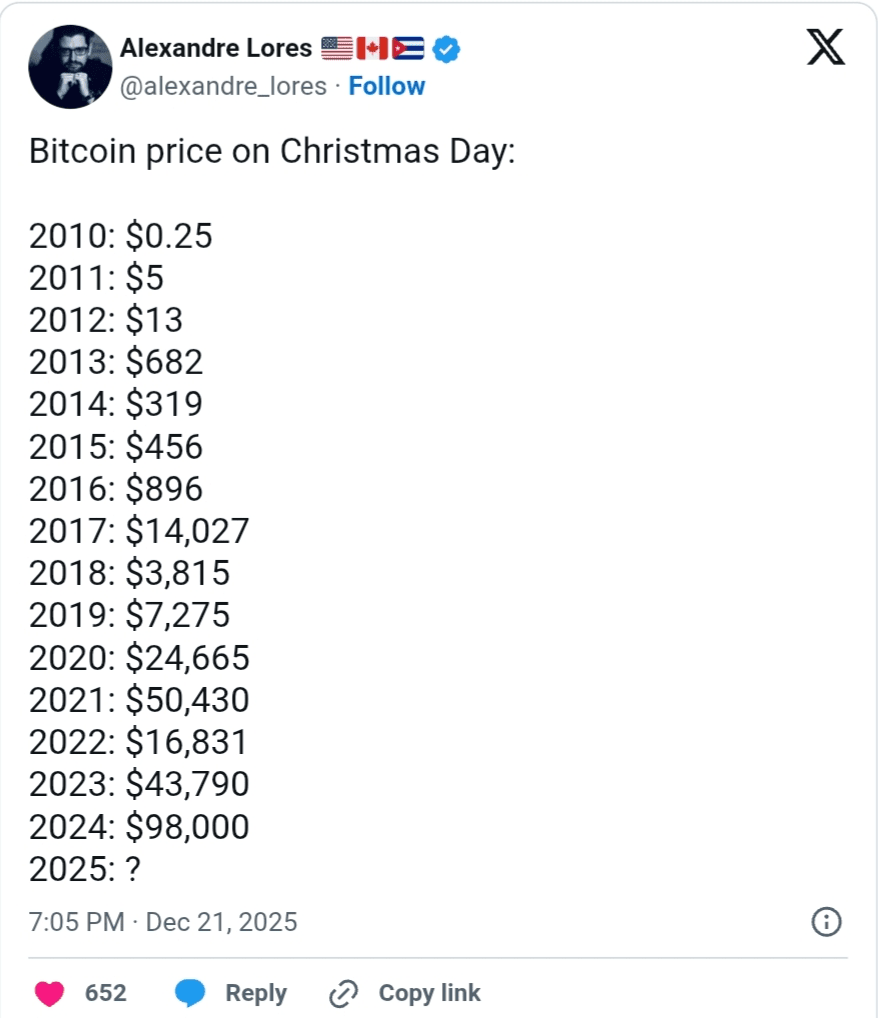This screenshot has width=878, height=1018.
Task: Click the Copy link label
Action: 429,993
